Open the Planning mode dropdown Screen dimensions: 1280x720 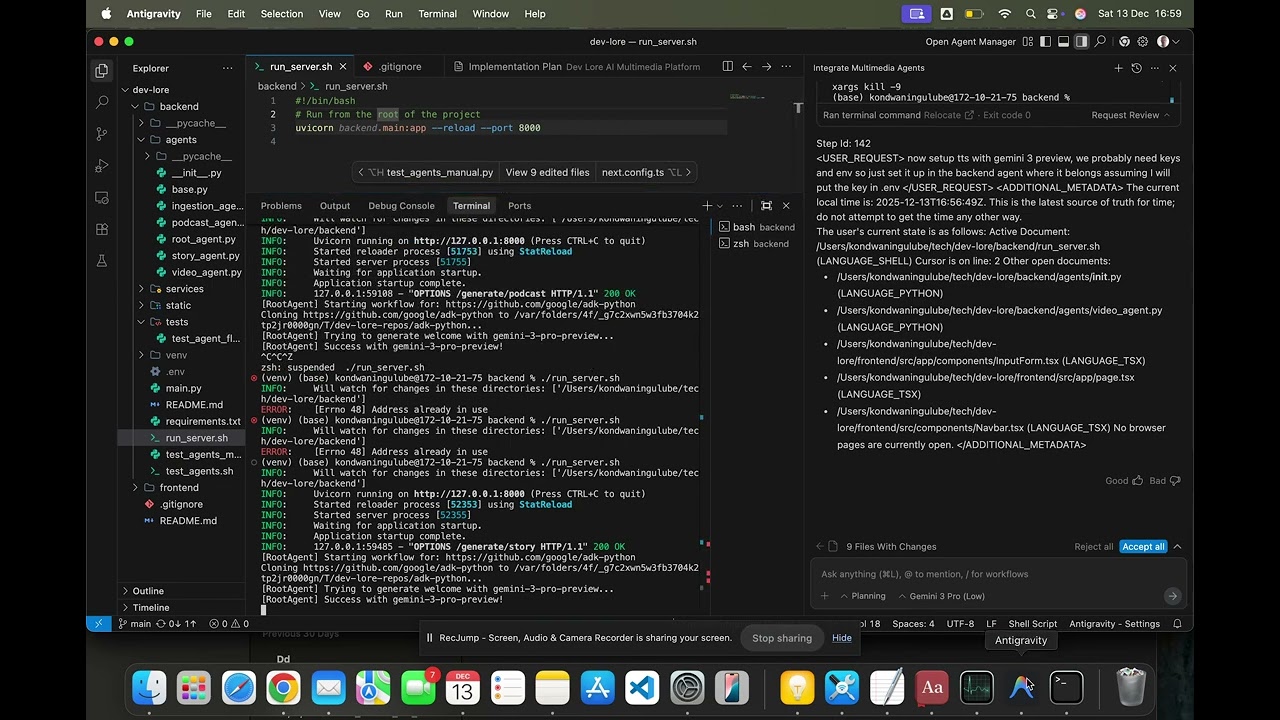tap(863, 596)
